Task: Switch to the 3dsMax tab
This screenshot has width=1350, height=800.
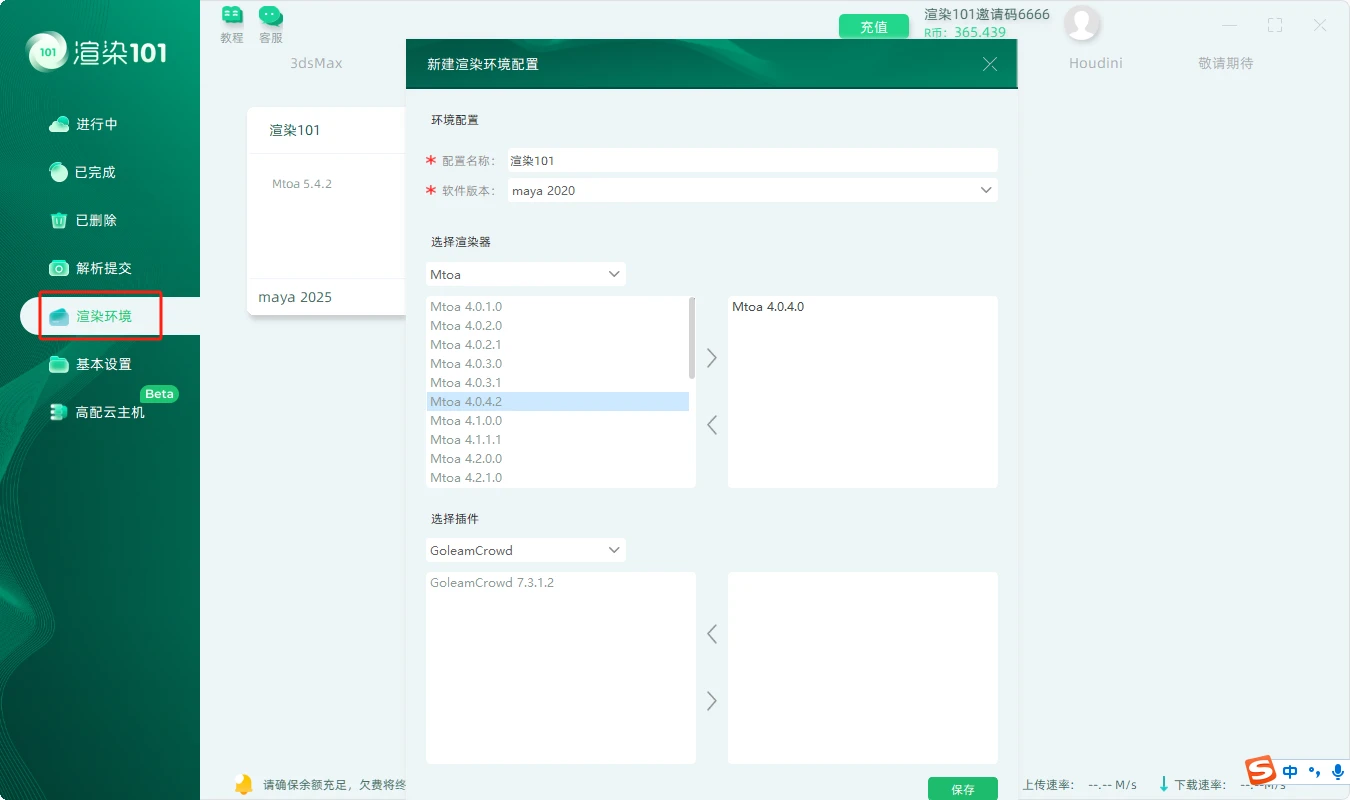Action: tap(316, 63)
